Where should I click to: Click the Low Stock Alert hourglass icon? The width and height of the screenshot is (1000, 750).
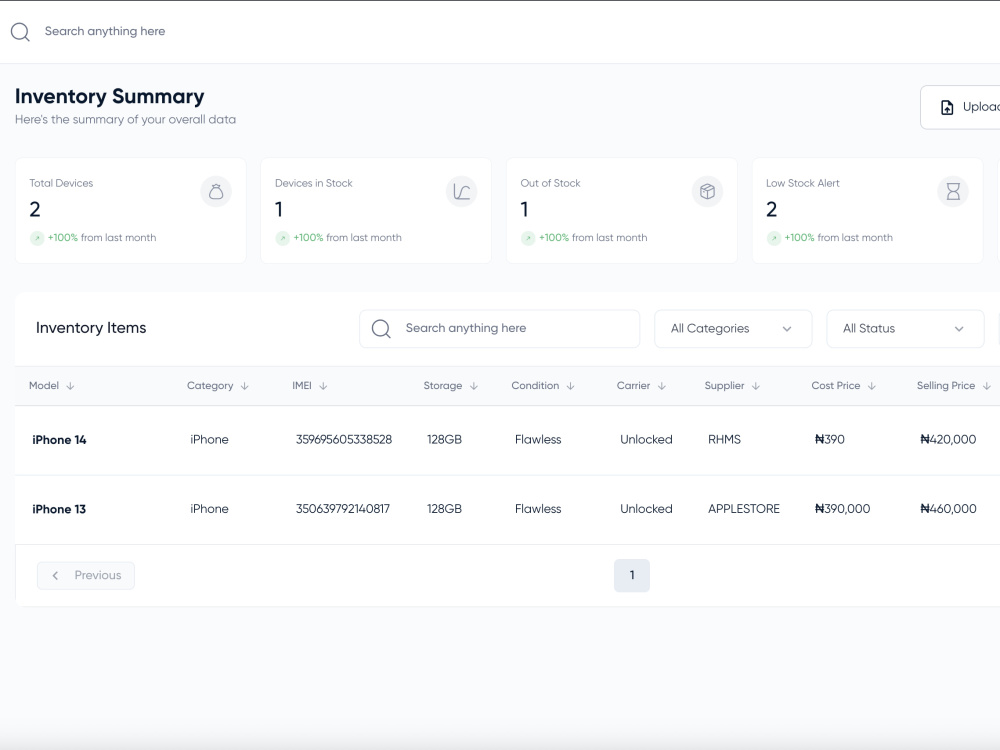point(953,191)
